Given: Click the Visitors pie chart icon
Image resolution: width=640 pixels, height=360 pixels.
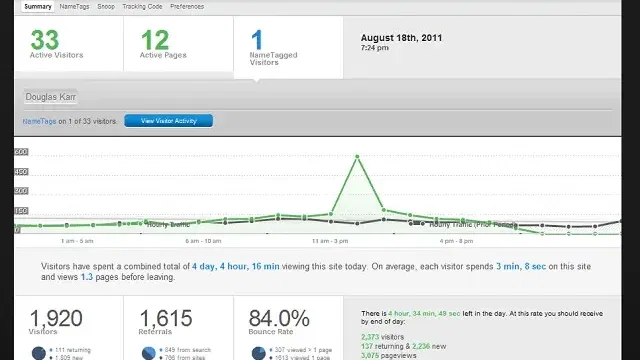Looking at the screenshot, I should [39, 353].
